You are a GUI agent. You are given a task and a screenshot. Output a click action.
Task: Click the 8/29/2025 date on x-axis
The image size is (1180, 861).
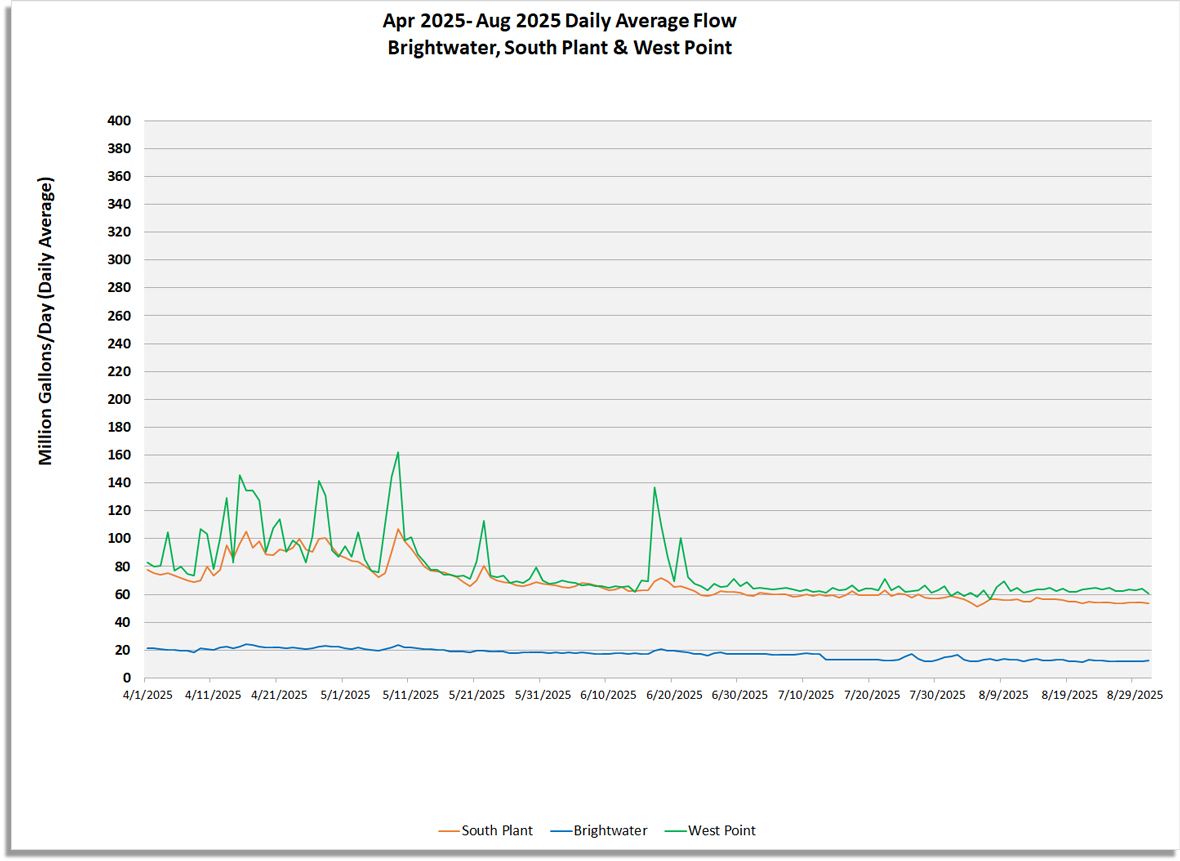(1130, 693)
